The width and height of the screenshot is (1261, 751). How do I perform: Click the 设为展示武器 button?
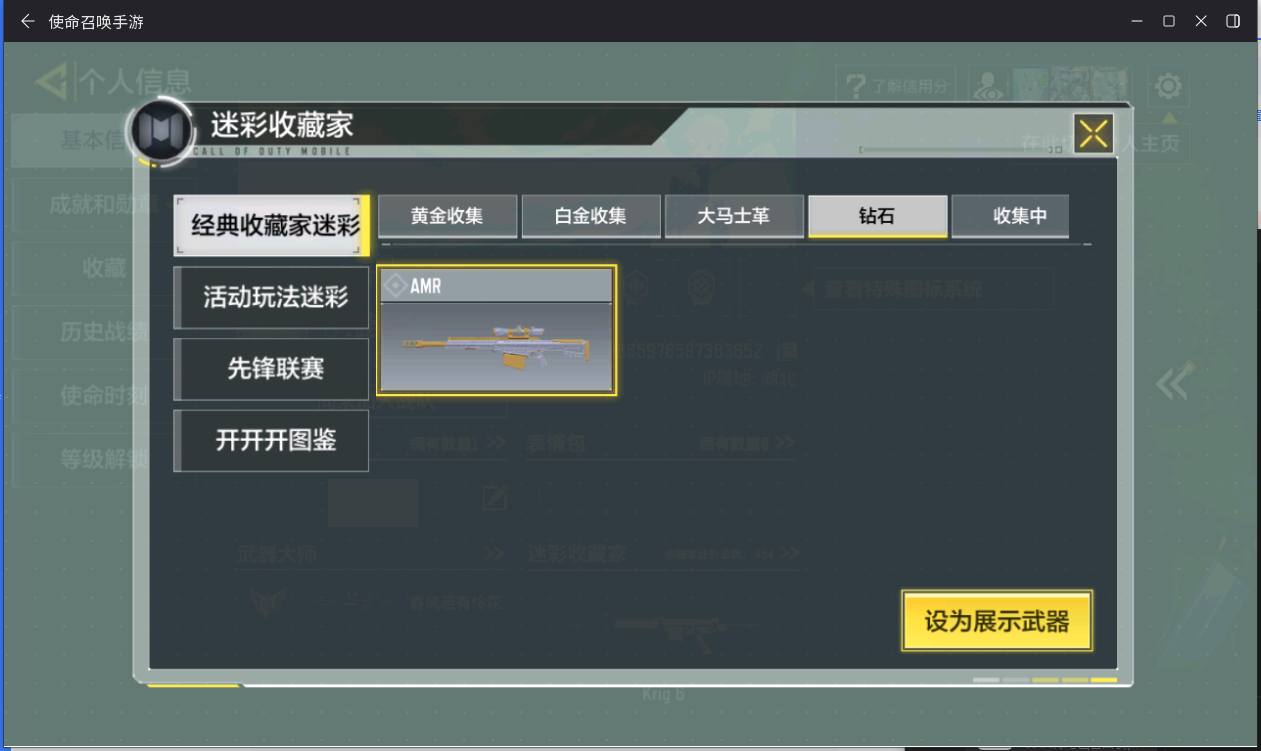[997, 621]
